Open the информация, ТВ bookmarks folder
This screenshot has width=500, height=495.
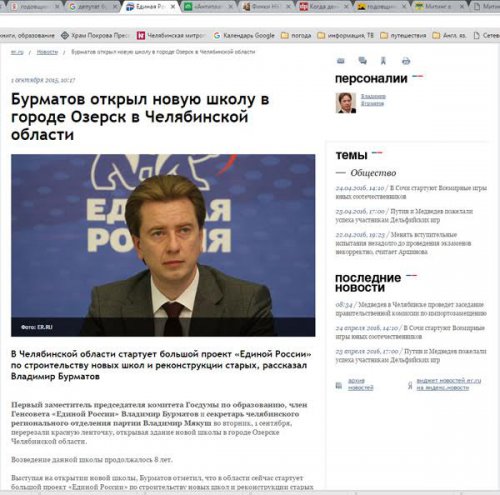tap(345, 35)
